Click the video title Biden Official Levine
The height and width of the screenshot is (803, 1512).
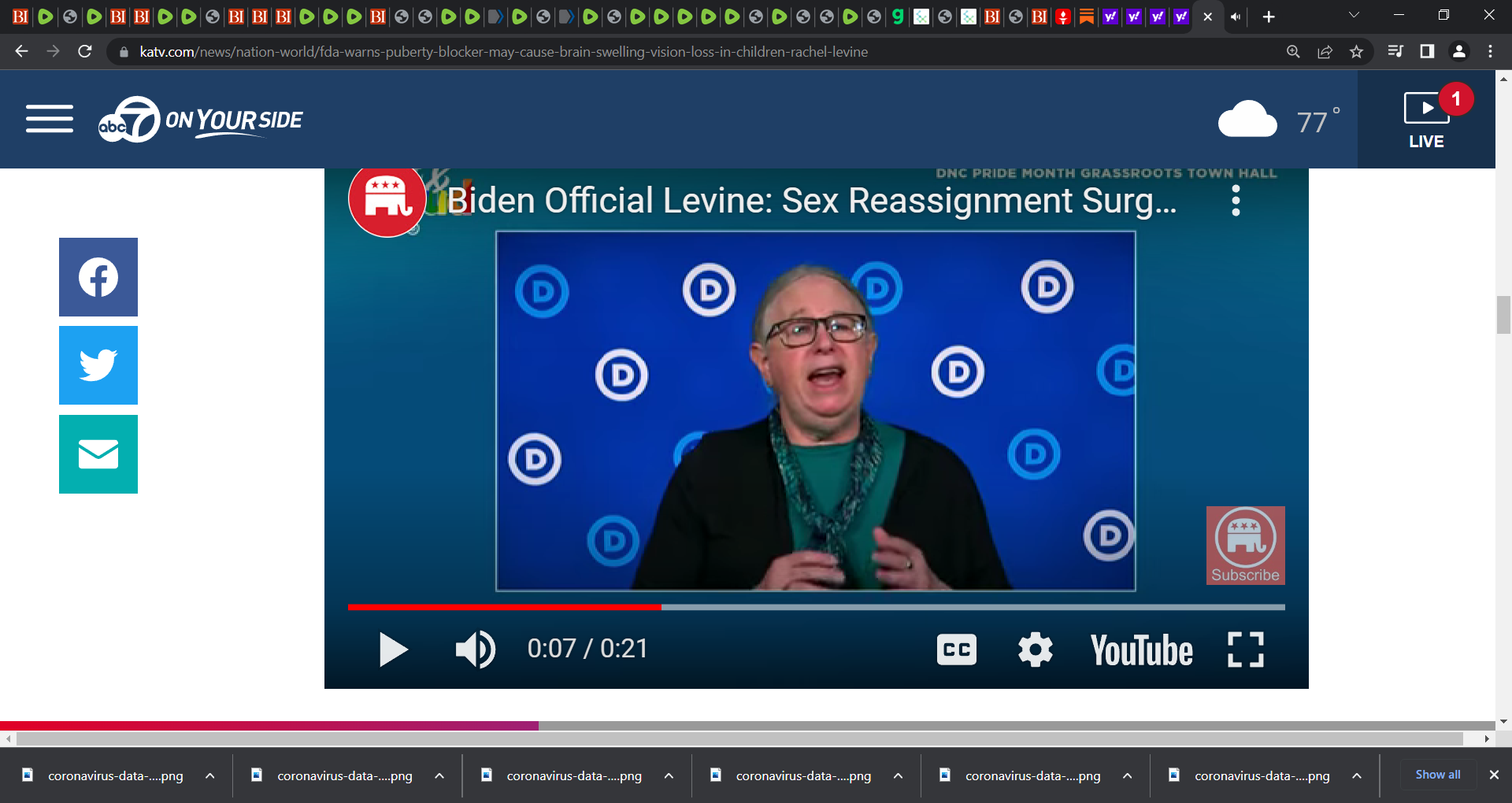point(812,200)
